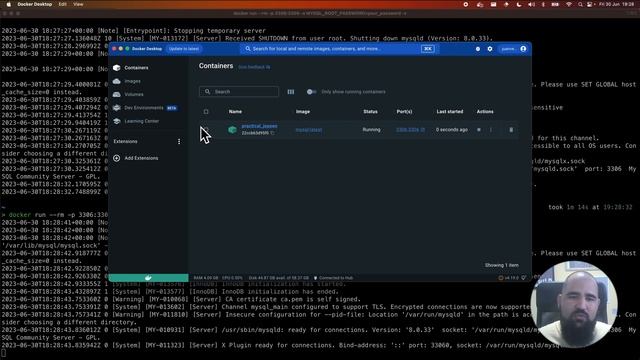Click the green container cube icon
The image size is (640, 360).
pos(232,130)
